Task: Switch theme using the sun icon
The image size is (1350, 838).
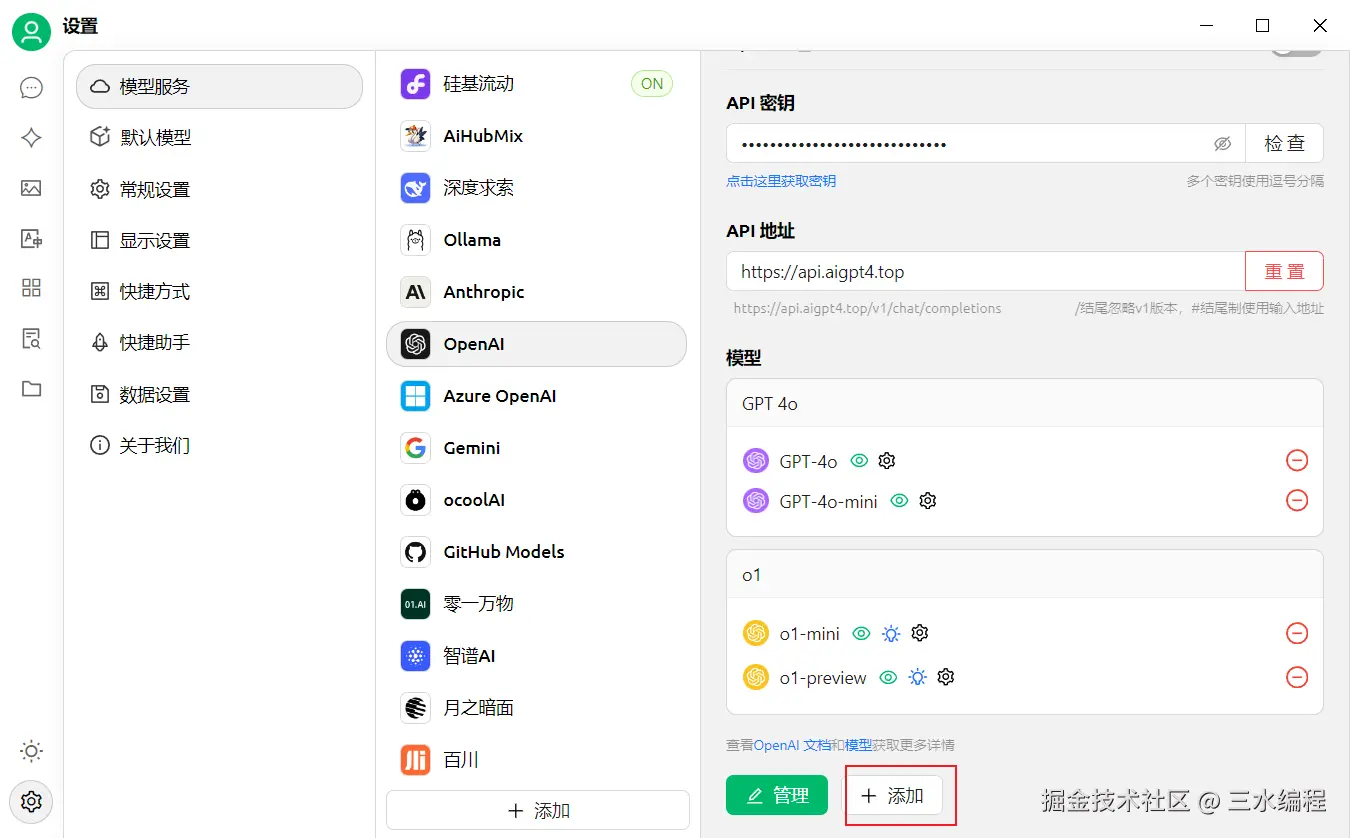Action: [32, 751]
